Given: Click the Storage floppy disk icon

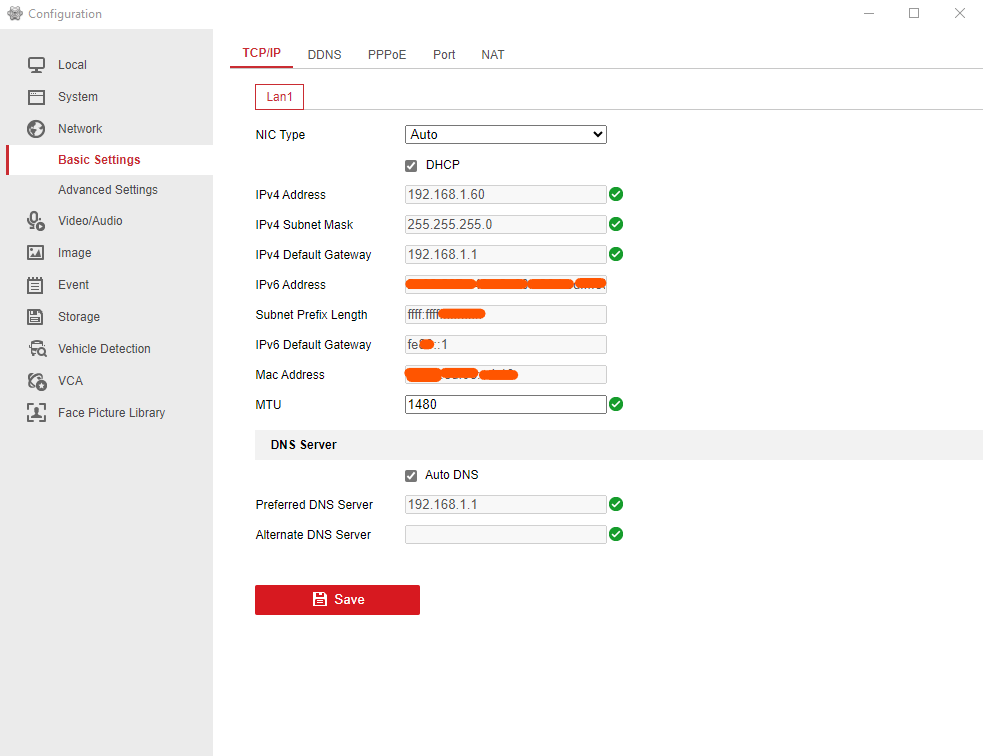Looking at the screenshot, I should 37,317.
